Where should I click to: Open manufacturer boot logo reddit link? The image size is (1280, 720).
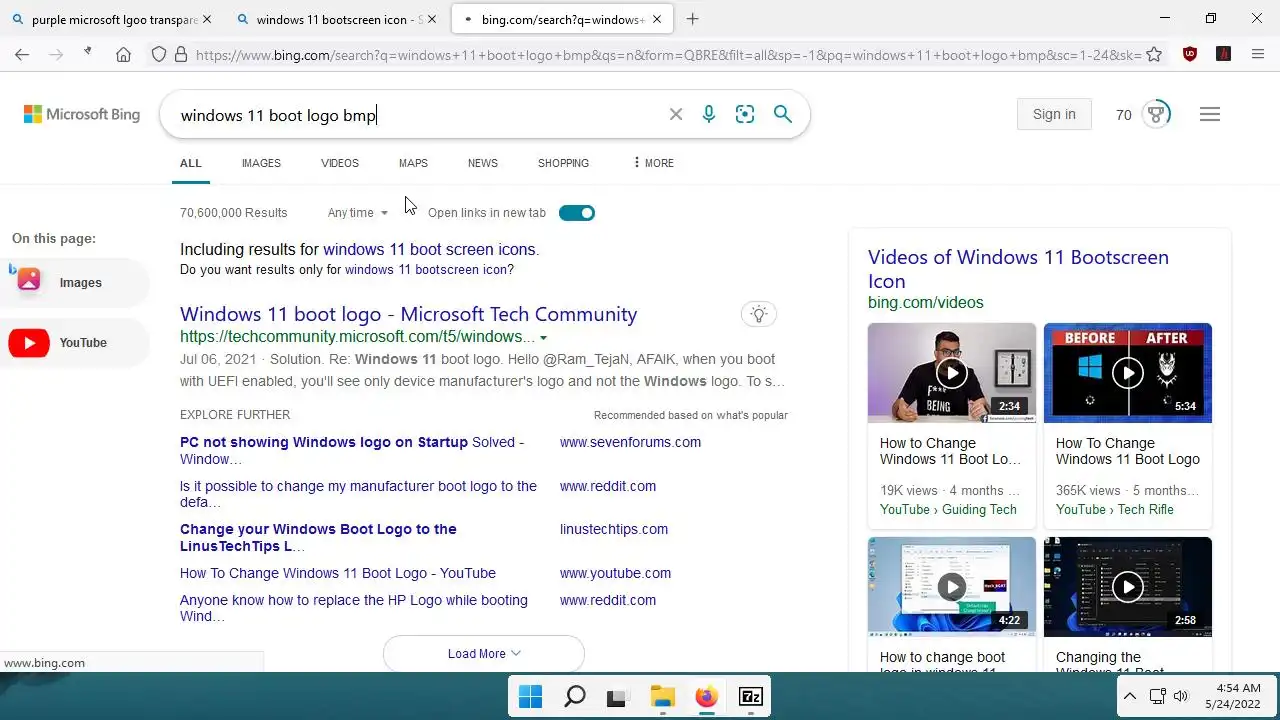click(x=358, y=494)
